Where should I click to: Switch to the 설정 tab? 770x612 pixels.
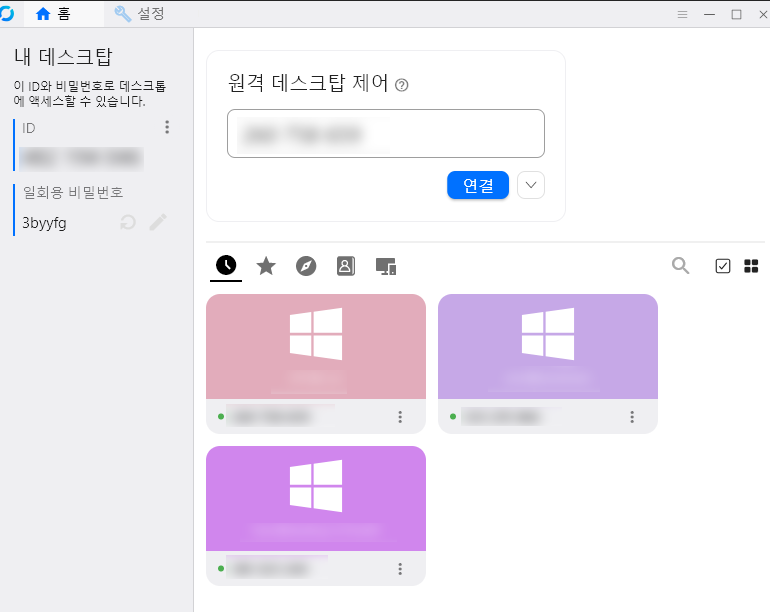point(140,14)
